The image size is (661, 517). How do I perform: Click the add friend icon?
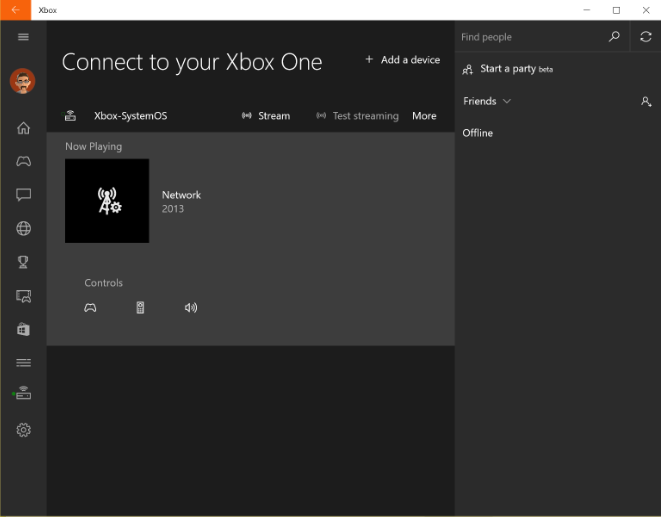click(646, 102)
